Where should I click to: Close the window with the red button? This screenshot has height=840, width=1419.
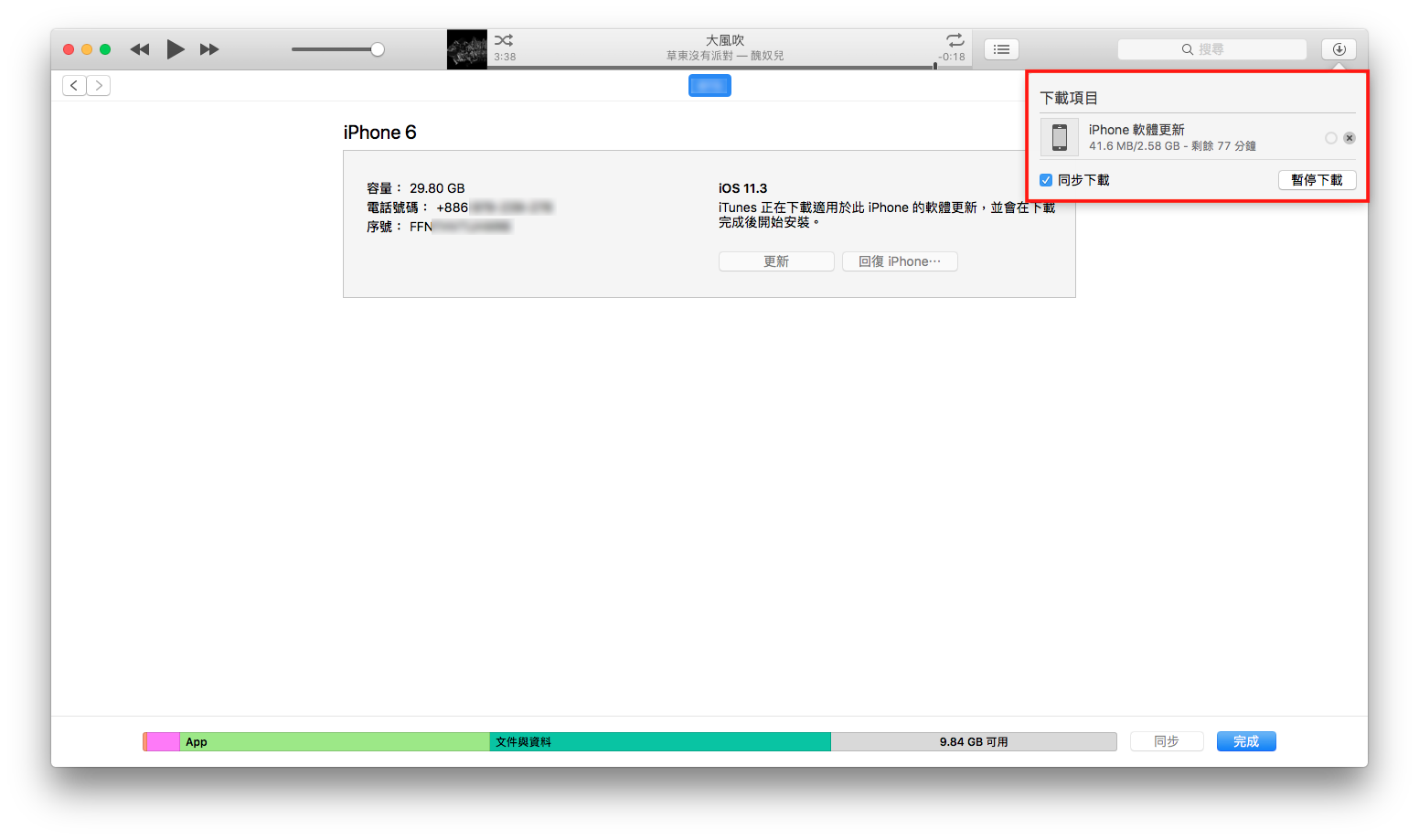(69, 49)
